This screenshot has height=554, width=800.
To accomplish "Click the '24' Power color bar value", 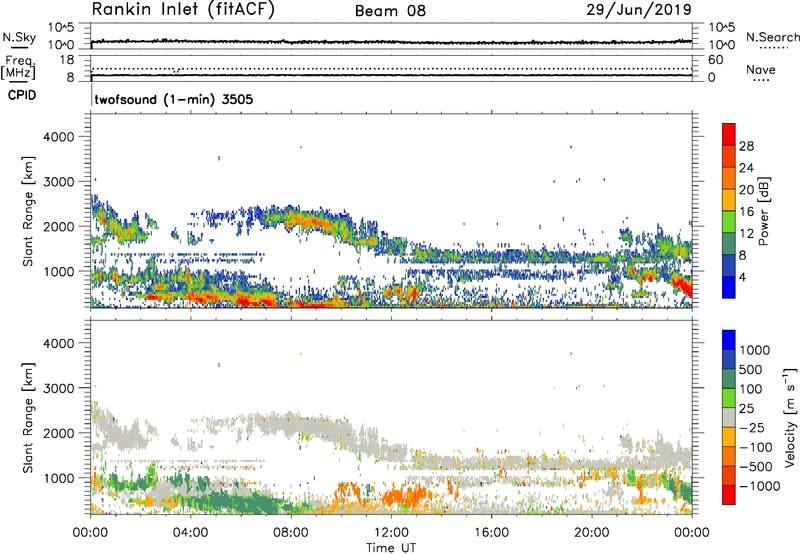I will tap(746, 168).
